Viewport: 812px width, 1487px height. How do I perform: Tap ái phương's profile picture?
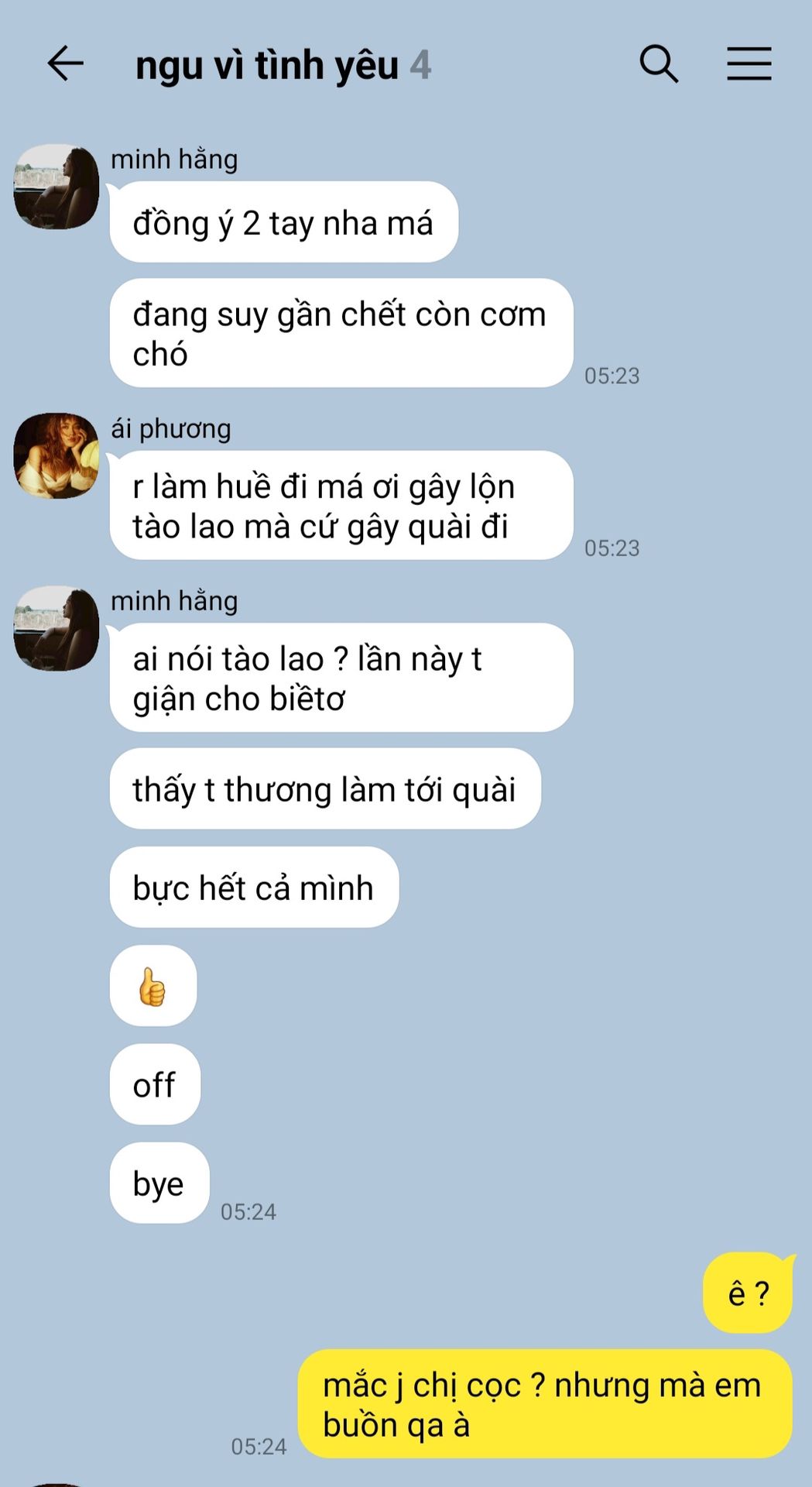(57, 455)
